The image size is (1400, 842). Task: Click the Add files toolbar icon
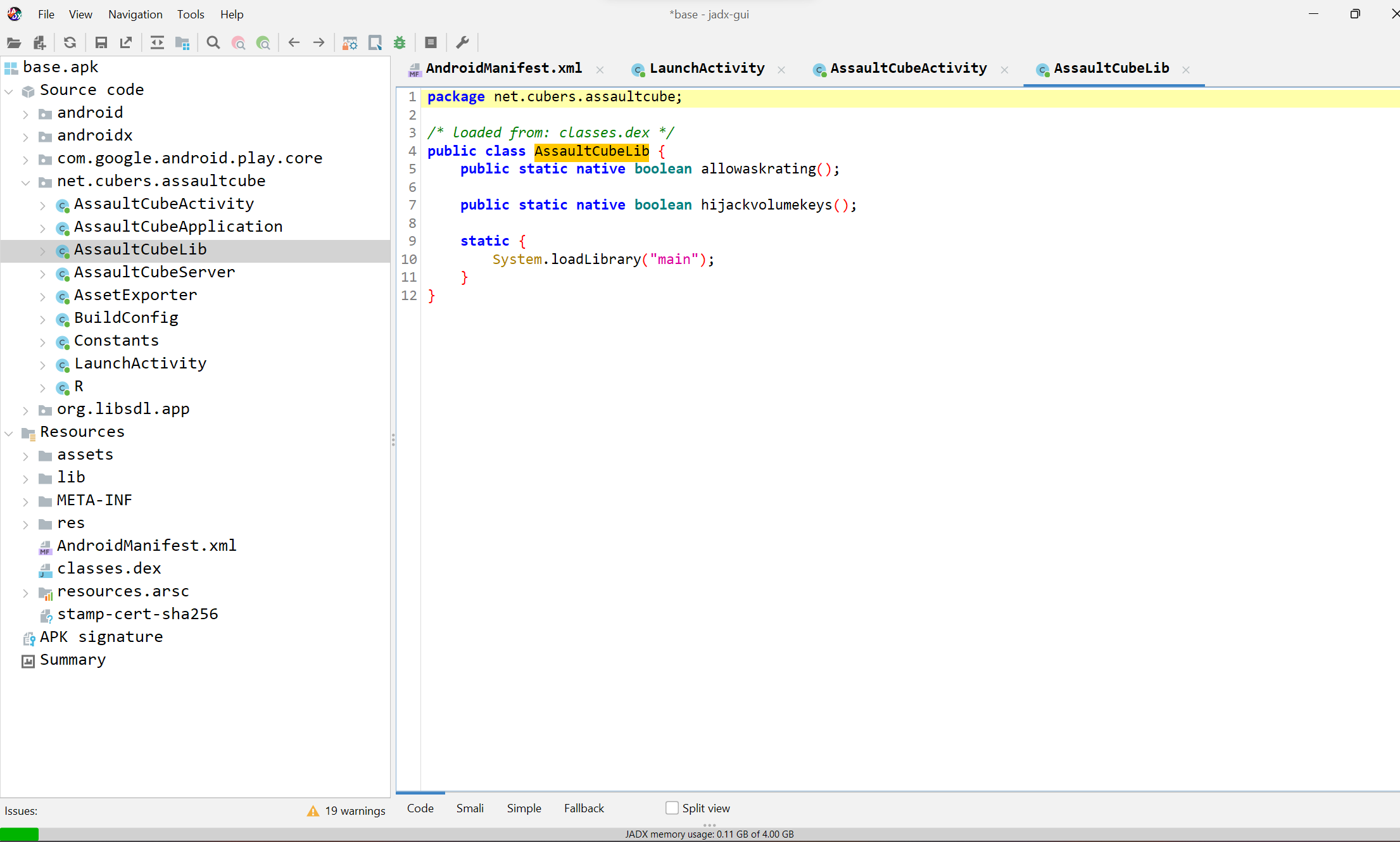click(39, 43)
